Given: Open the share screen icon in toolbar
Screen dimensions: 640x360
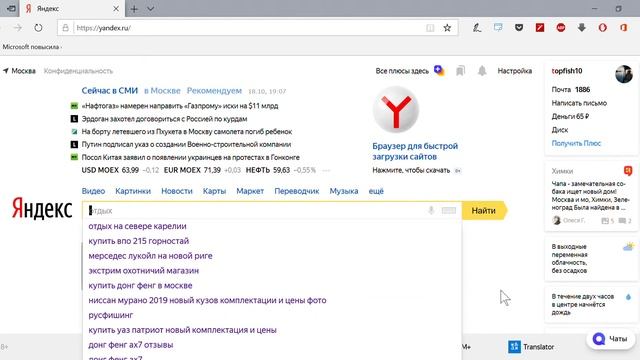Looking at the screenshot, I should (x=498, y=28).
